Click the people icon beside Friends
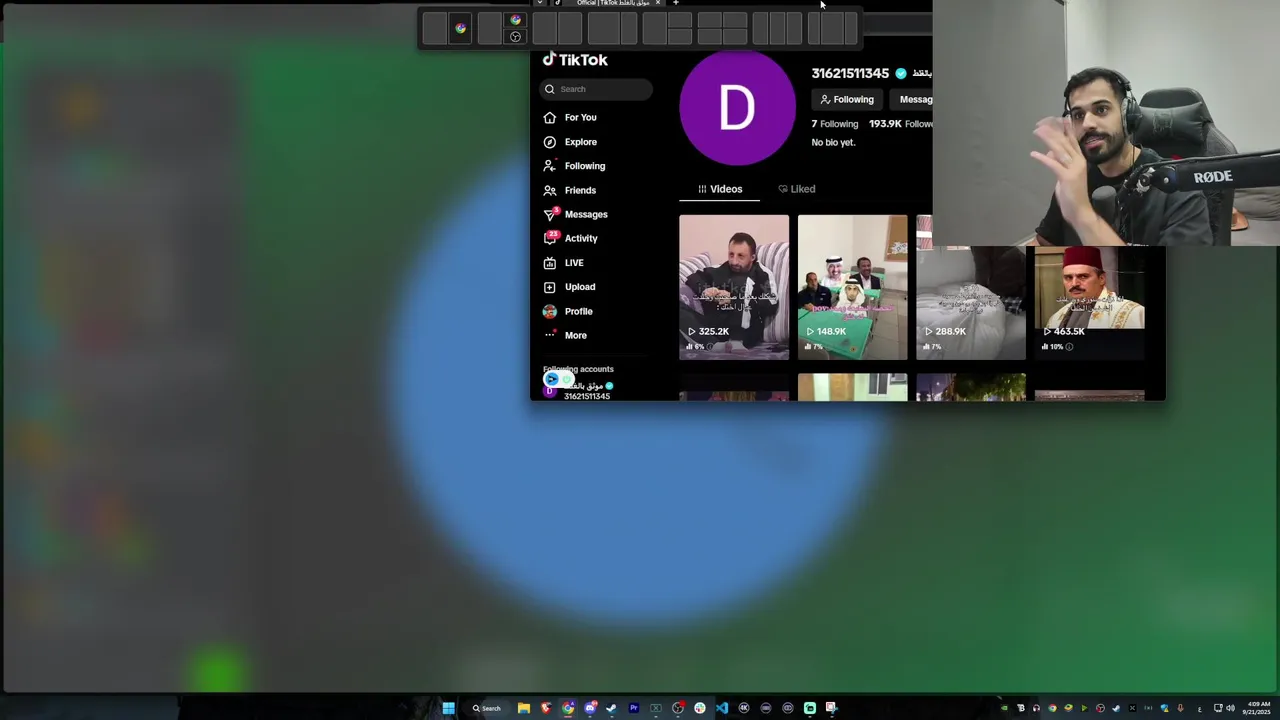The height and width of the screenshot is (720, 1280). coord(549,190)
